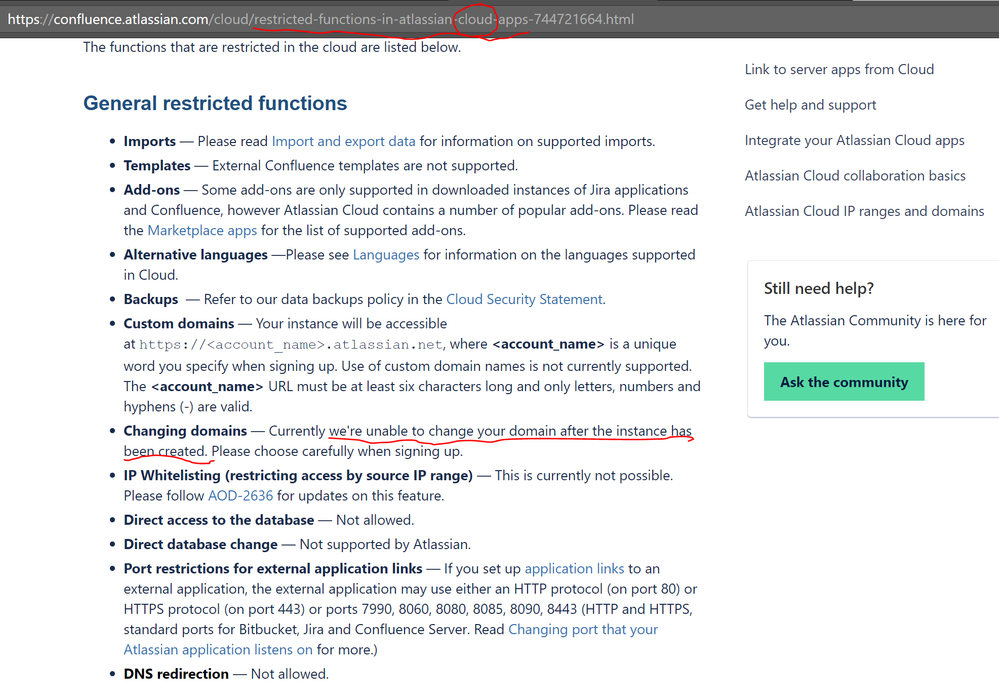Click the Alternative languages bold text

tap(196, 254)
